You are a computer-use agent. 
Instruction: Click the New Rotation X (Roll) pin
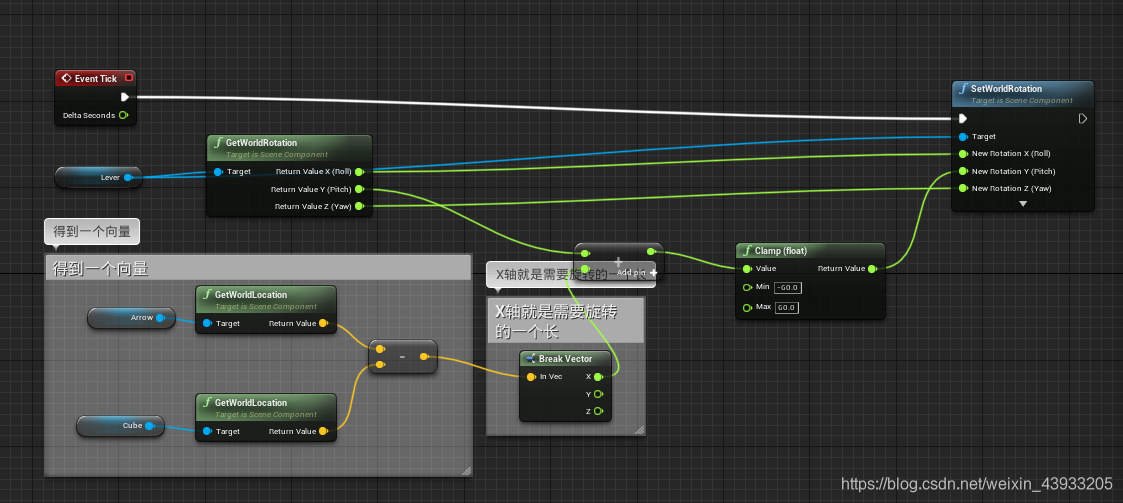click(x=963, y=153)
